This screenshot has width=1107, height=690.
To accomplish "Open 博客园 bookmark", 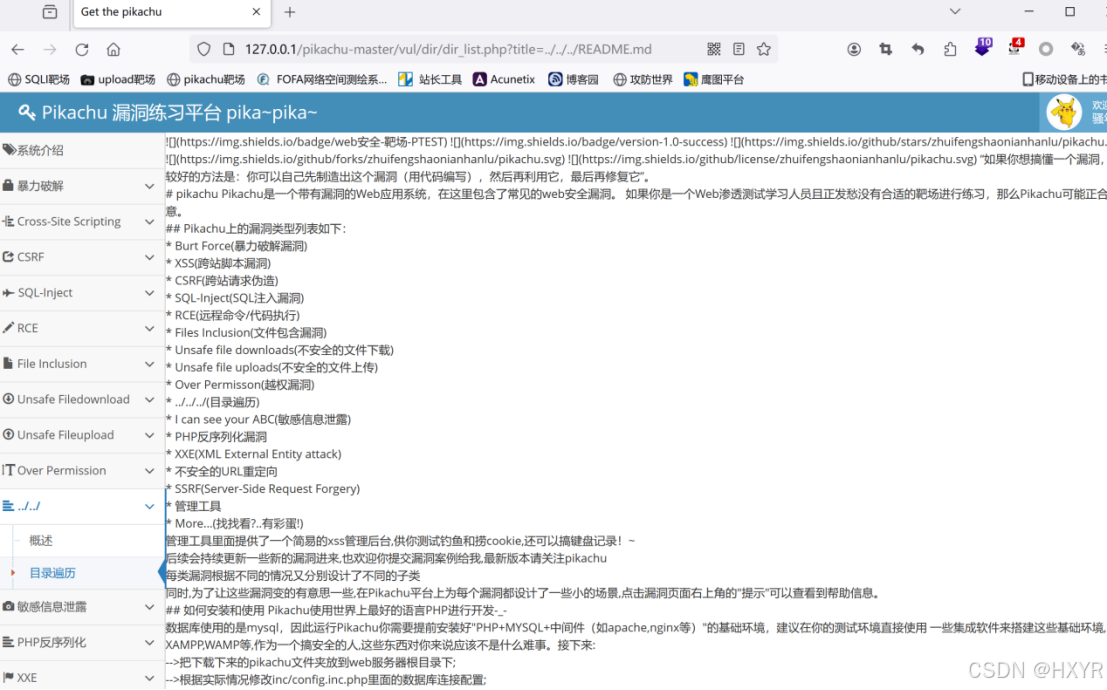I will [573, 79].
